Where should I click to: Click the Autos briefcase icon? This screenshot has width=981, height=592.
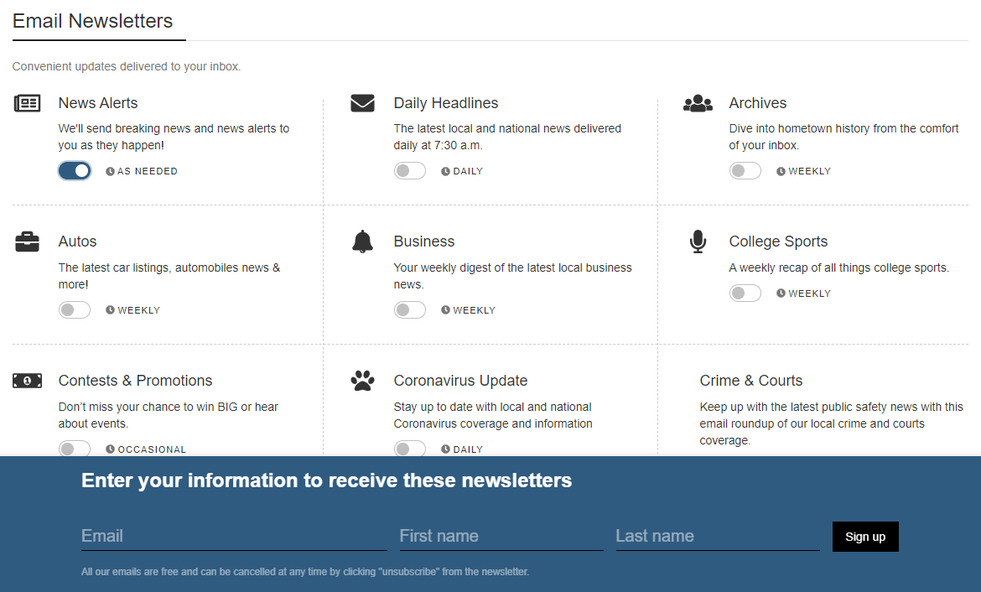pos(27,242)
